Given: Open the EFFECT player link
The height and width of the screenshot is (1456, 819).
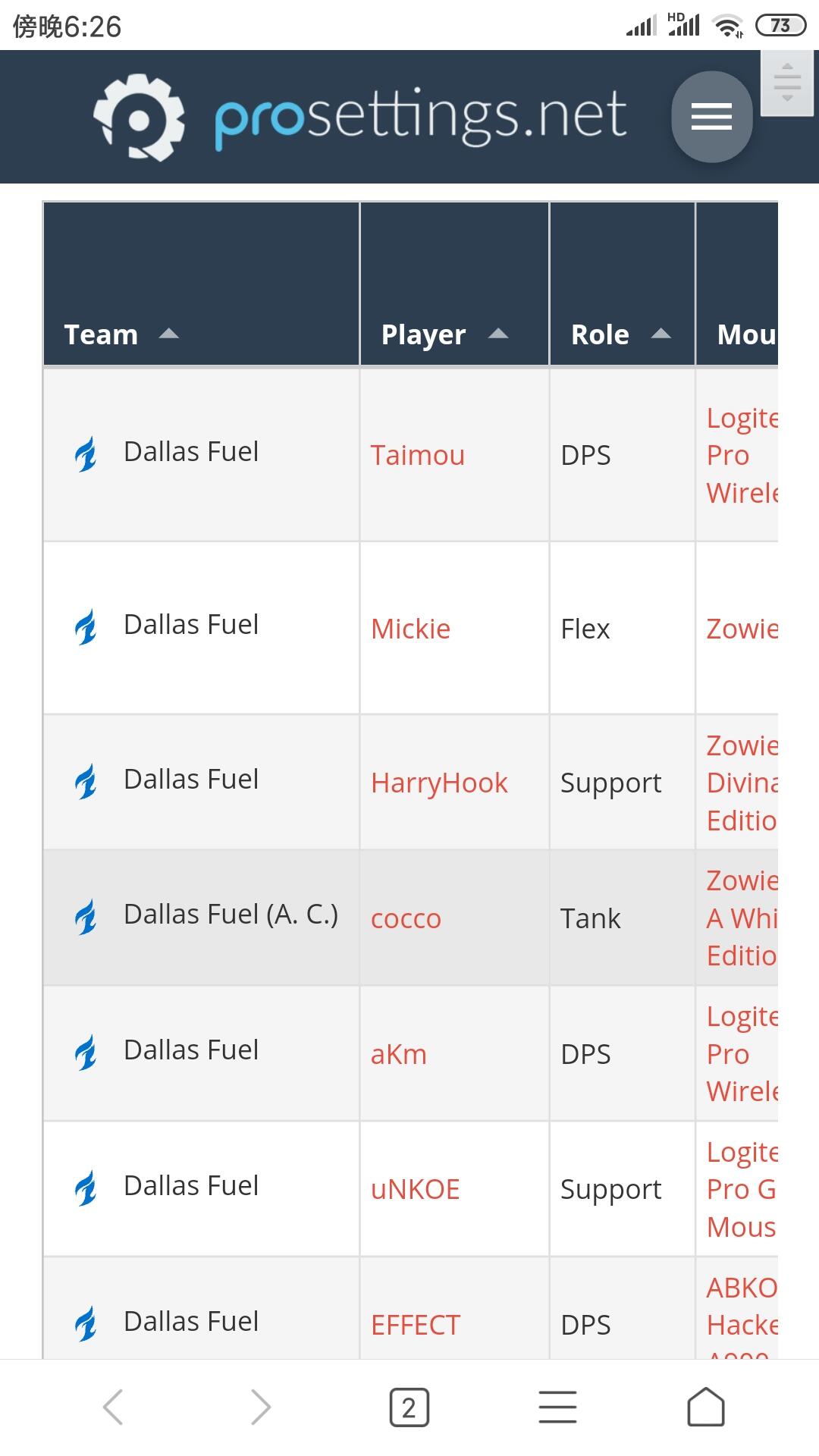Looking at the screenshot, I should pyautogui.click(x=415, y=1326).
